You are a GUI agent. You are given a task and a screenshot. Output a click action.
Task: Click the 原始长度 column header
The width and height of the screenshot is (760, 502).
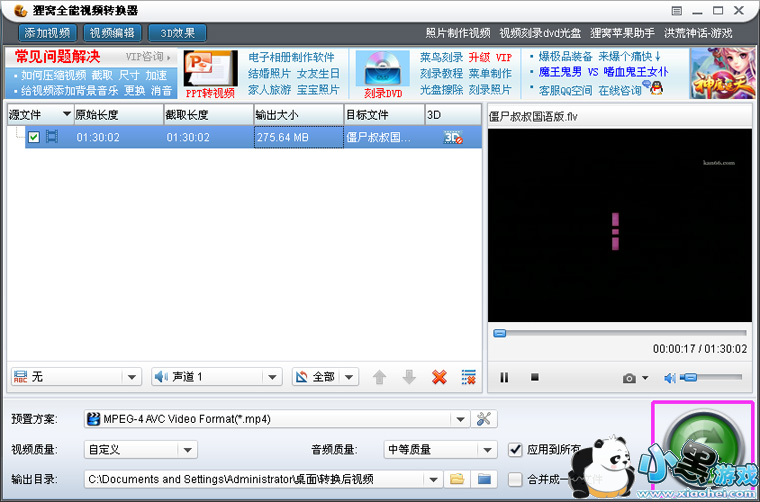119,115
